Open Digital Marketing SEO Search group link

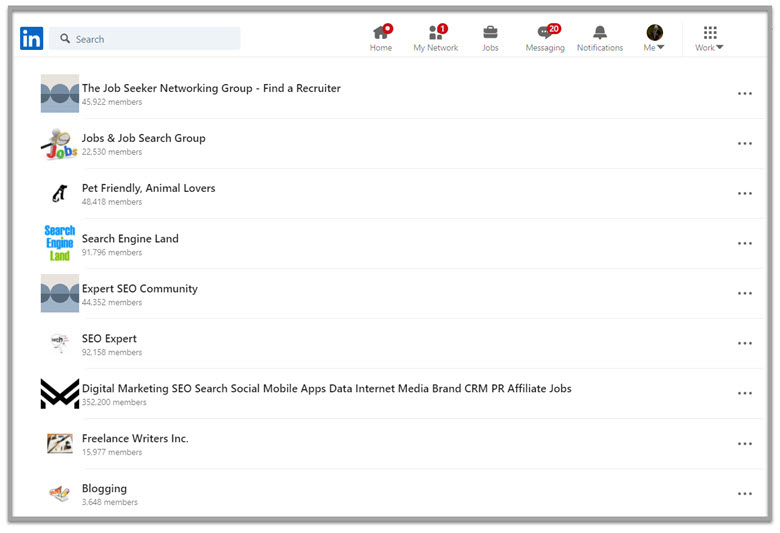(326, 388)
